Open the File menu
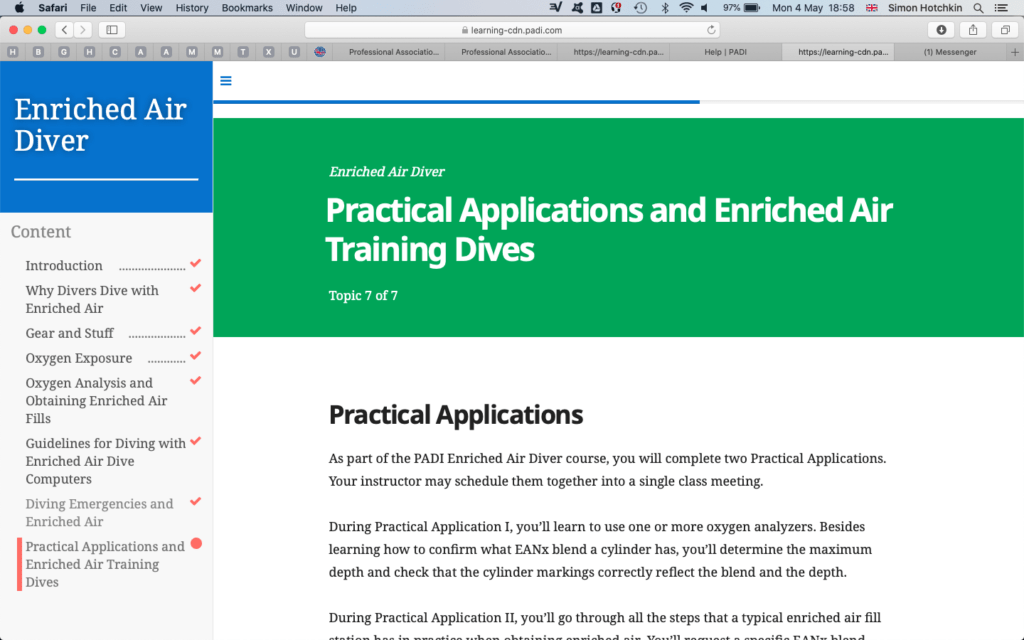This screenshot has height=640, width=1024. pos(88,8)
